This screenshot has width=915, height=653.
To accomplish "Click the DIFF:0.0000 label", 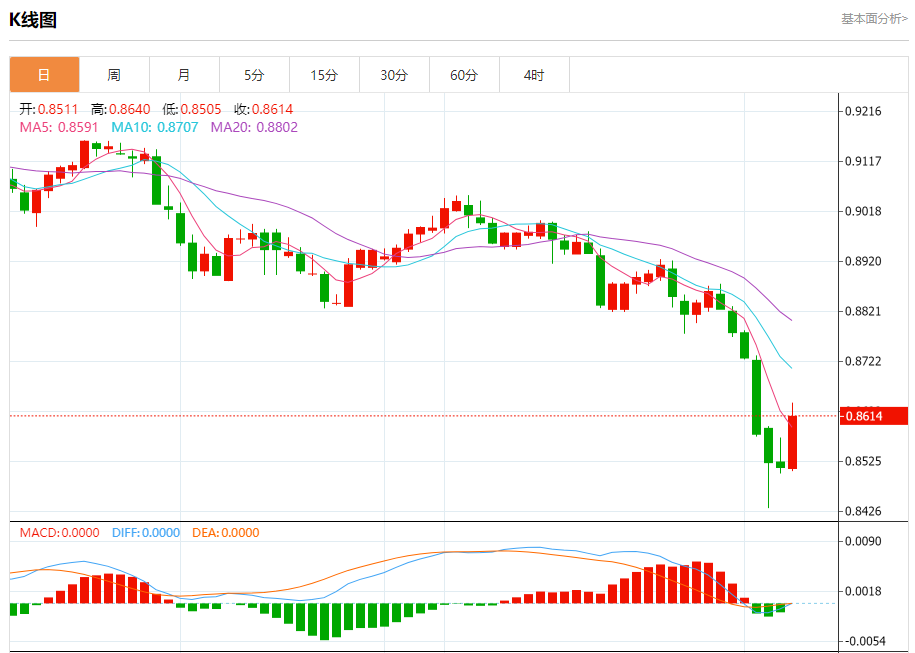I will point(146,533).
